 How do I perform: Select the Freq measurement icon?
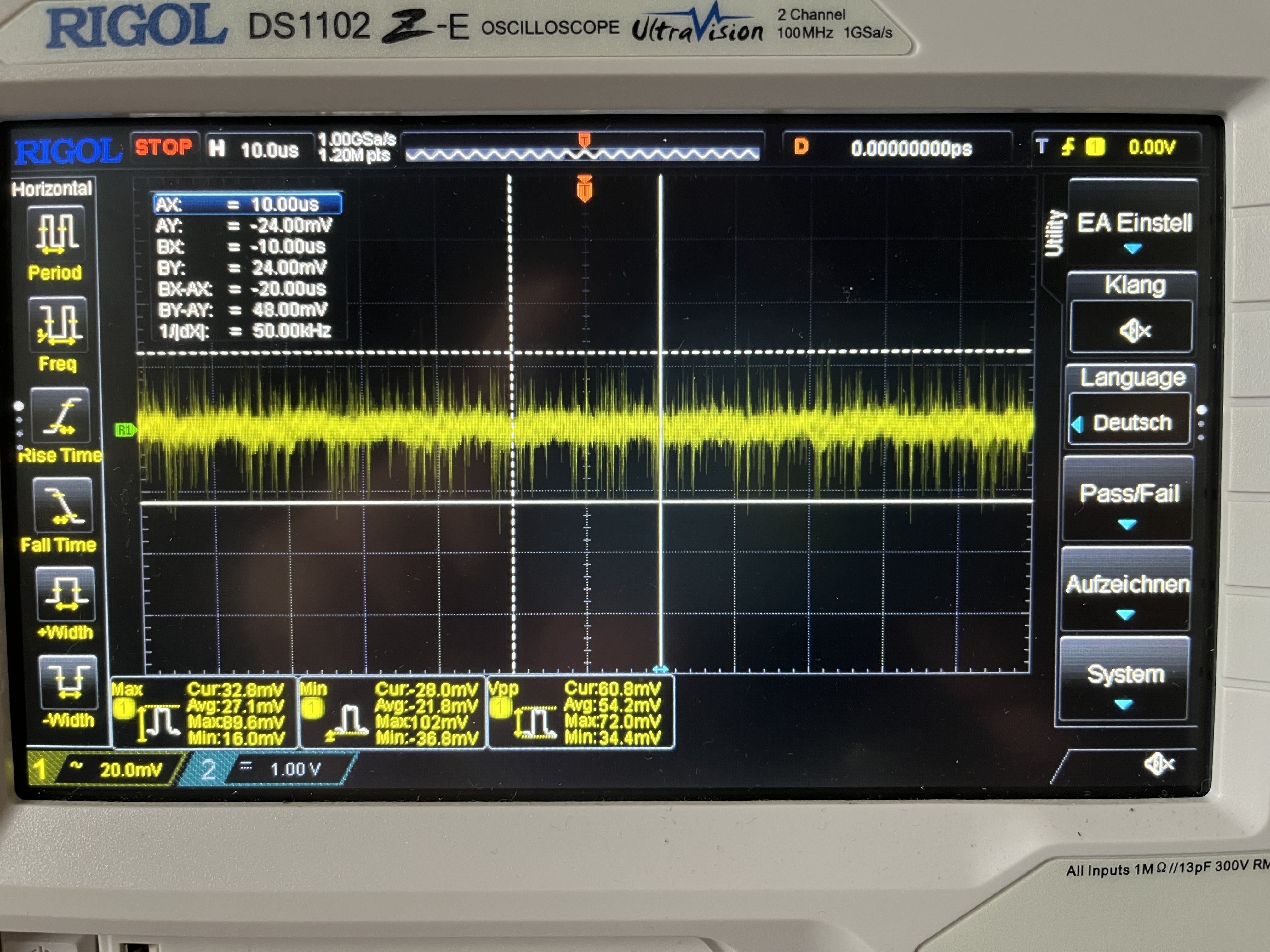(x=58, y=324)
